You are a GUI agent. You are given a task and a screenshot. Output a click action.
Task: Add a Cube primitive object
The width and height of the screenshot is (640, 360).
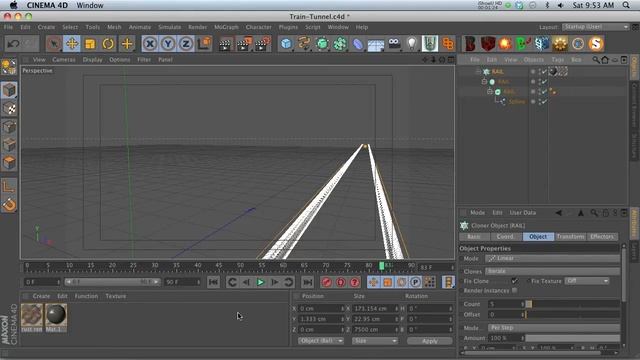click(286, 44)
